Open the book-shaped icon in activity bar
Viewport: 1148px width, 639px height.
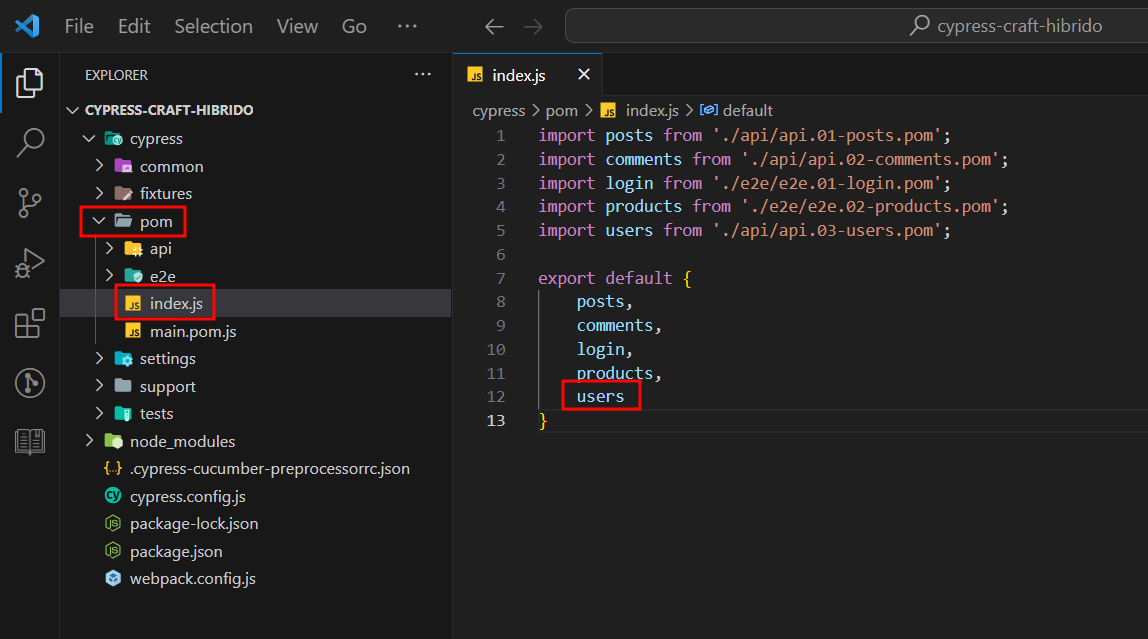tap(29, 441)
